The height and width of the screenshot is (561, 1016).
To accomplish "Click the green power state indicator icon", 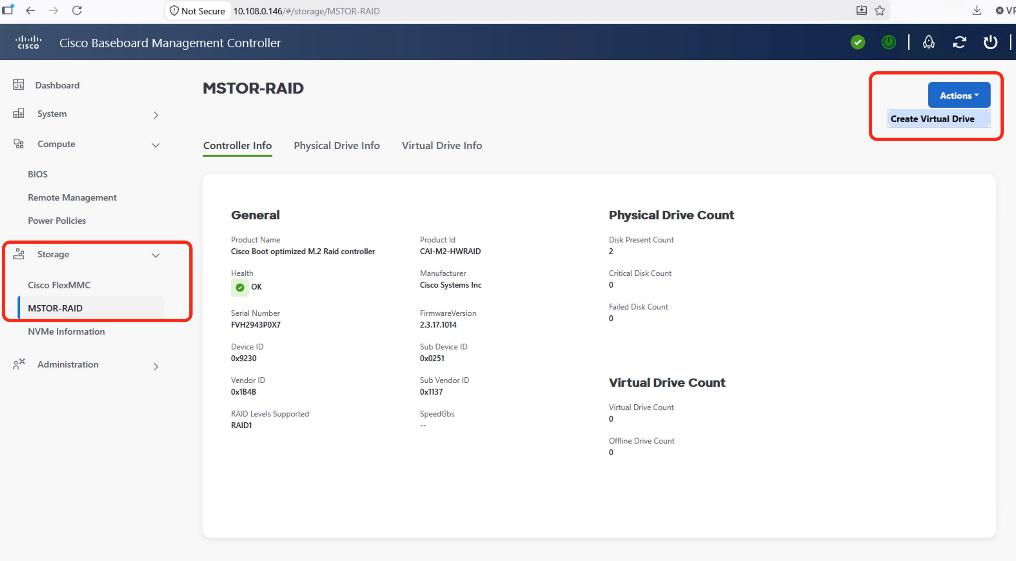I will click(x=888, y=43).
